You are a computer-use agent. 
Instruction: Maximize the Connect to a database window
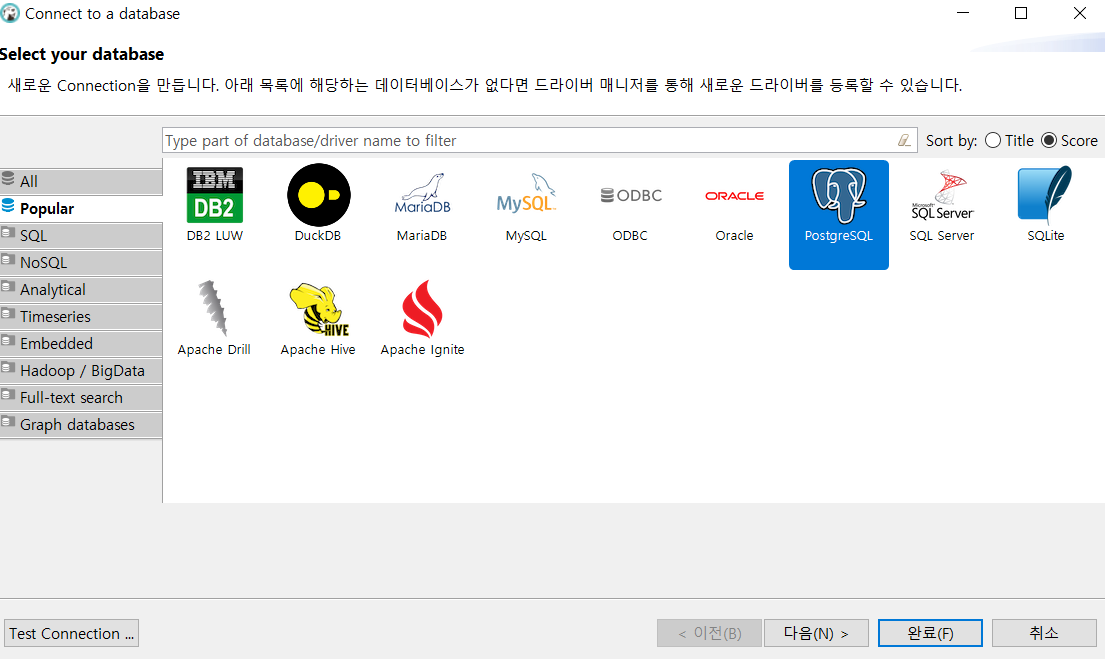1021,13
